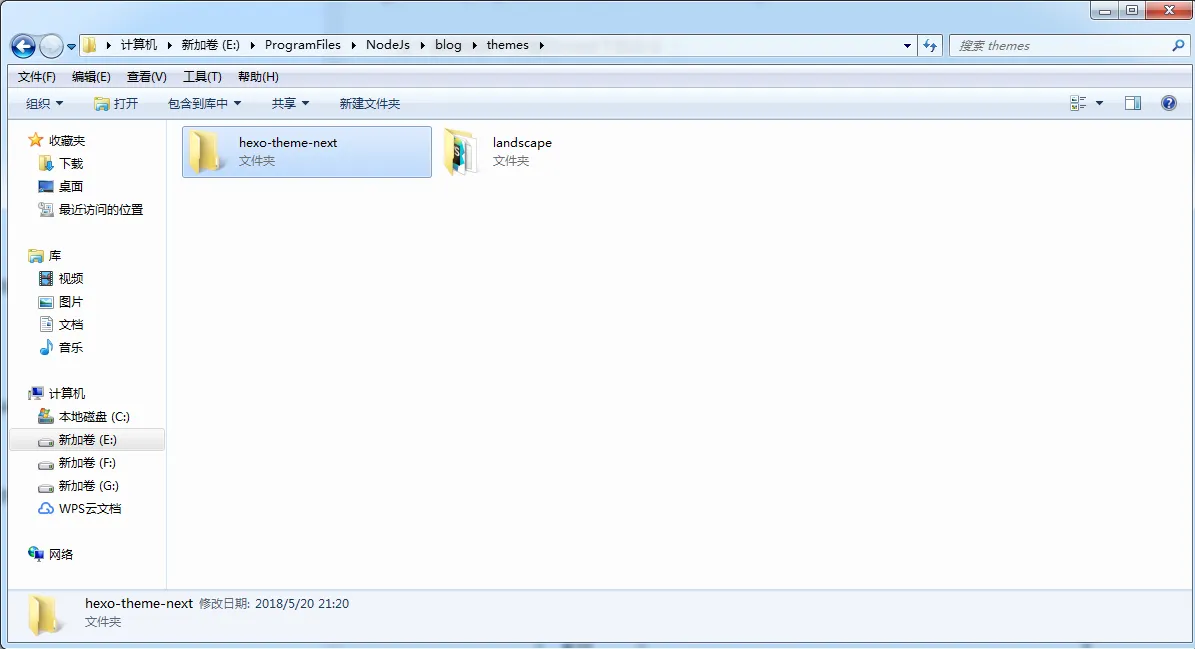Open the address bar history dropdown
Viewport: 1195px width, 649px height.
[907, 46]
